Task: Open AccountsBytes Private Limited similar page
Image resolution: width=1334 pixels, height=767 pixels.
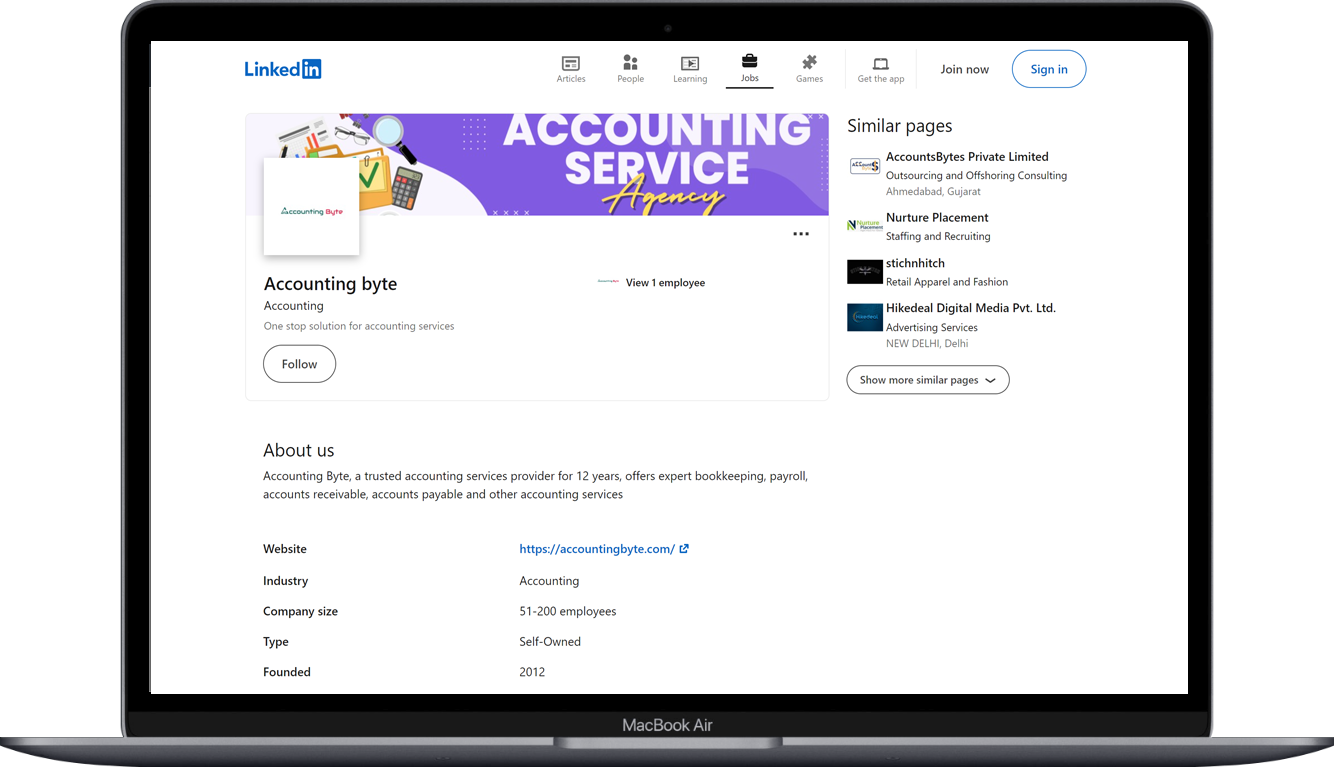Action: click(966, 157)
